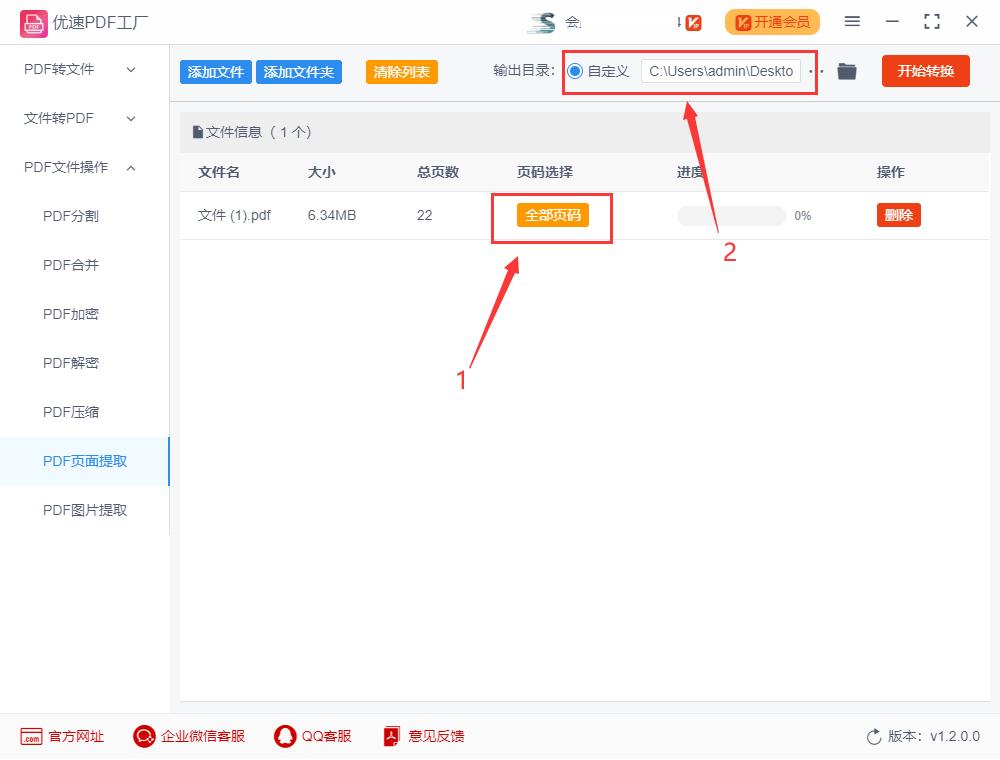Open the 官方网址 link text
1000x760 pixels.
(76, 736)
